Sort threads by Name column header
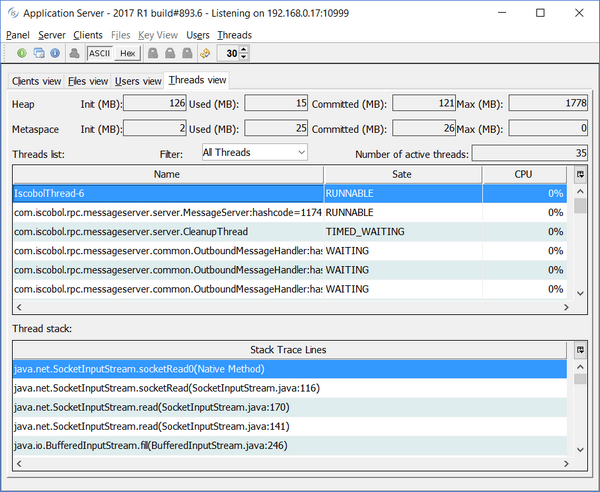Screen dimensions: 600x492 point(166,174)
